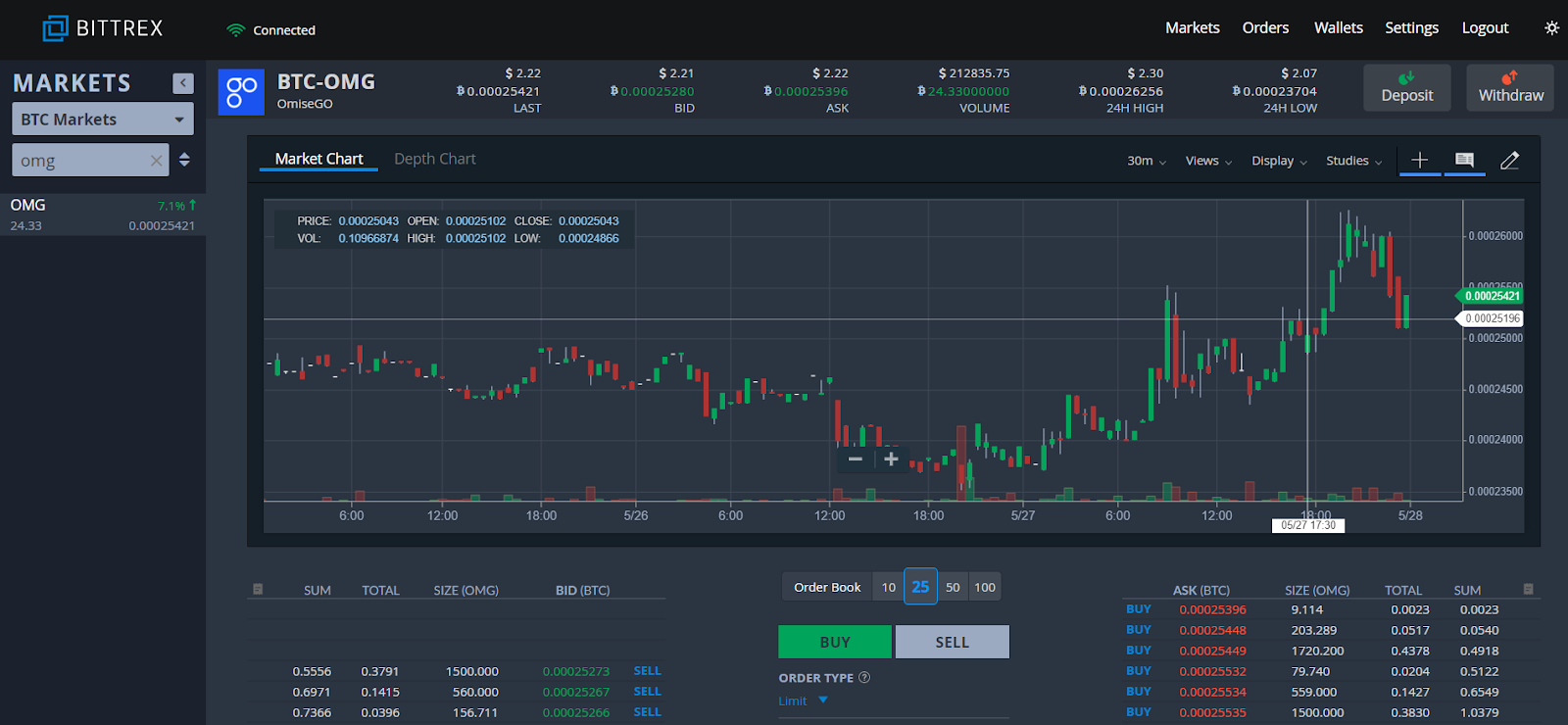
Task: Select the crosshair tool on chart toolbar
Action: (x=1419, y=161)
